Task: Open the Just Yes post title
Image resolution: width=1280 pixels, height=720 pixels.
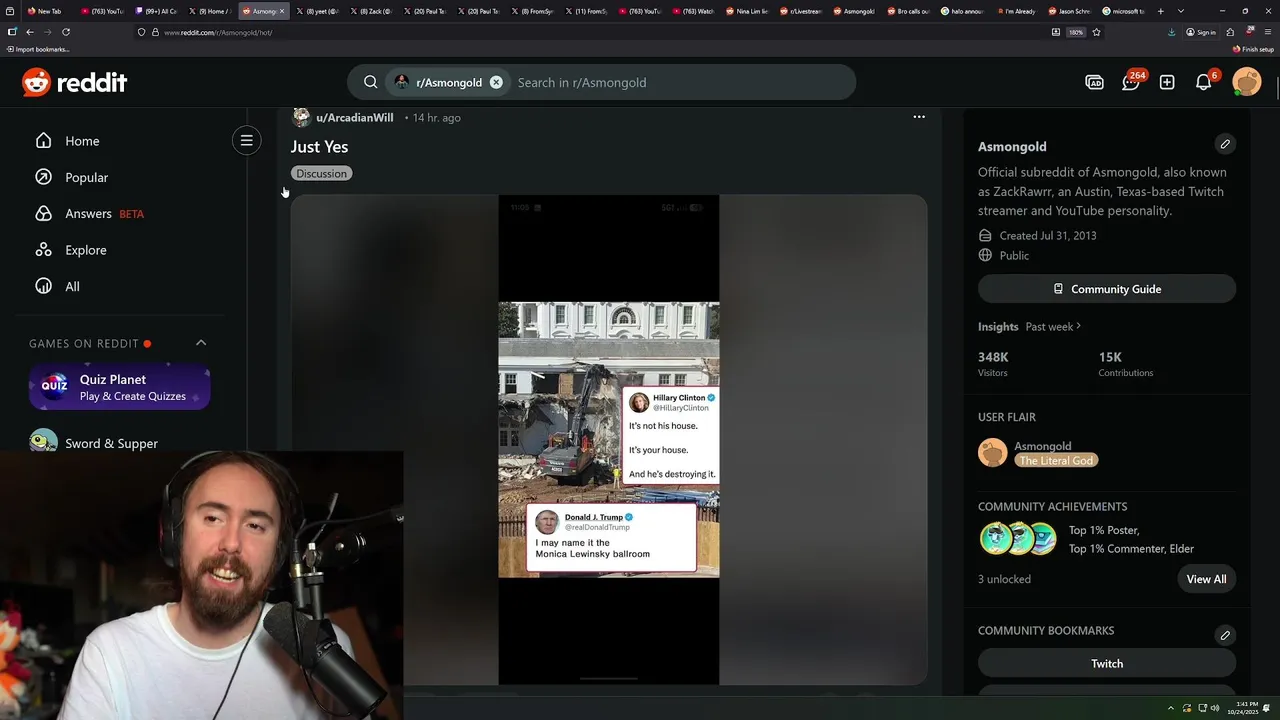Action: (319, 147)
